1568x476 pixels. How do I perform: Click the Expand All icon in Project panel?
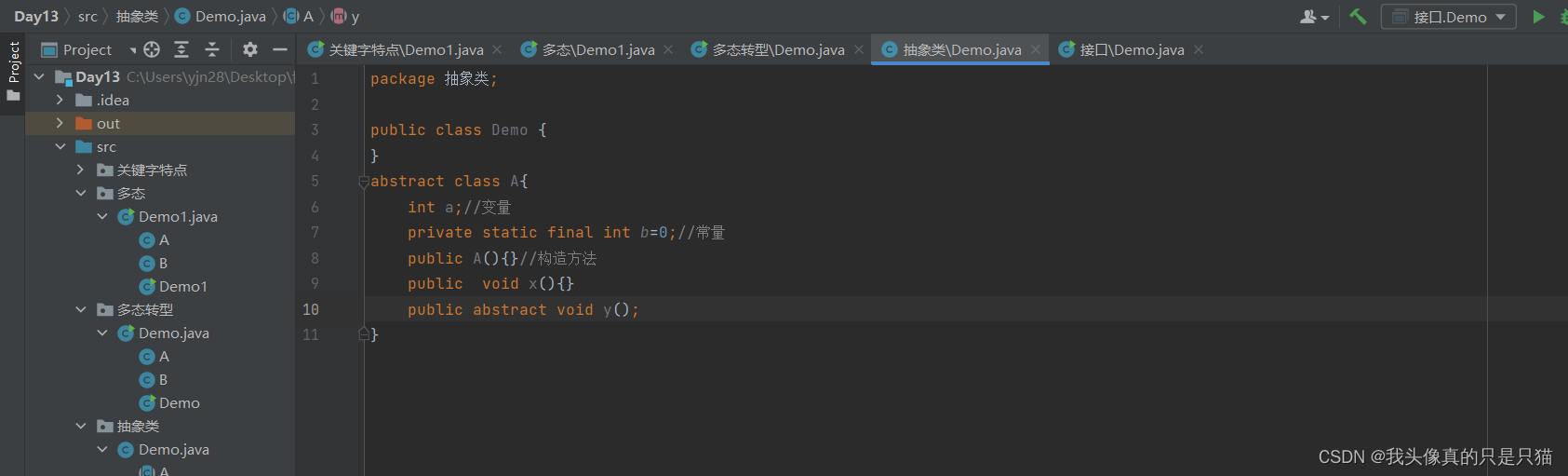pos(181,49)
